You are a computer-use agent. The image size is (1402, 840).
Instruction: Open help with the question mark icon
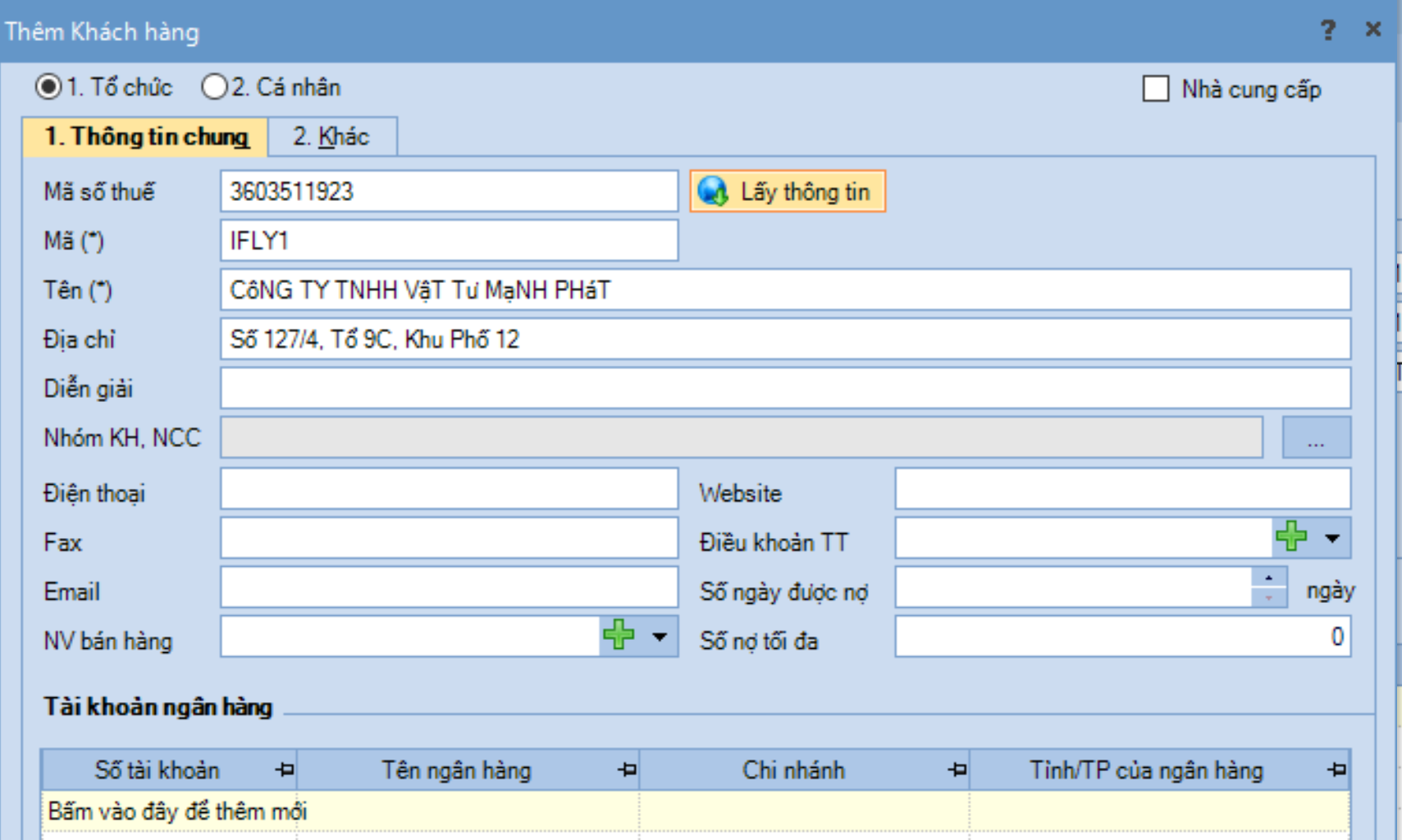click(1328, 30)
